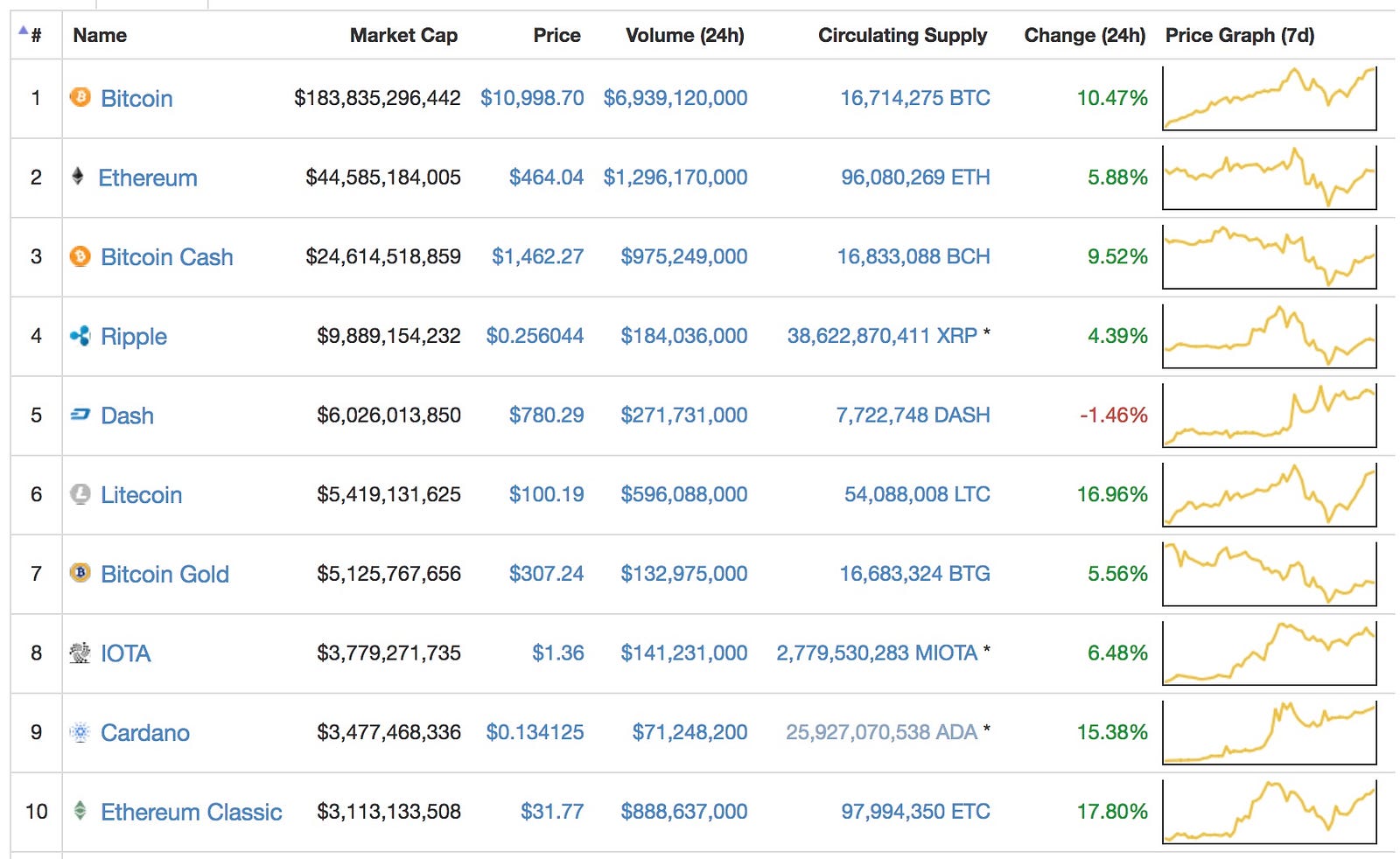Click Litecoin price $100.19
Image resolution: width=1400 pixels, height=859 pixels.
547,494
